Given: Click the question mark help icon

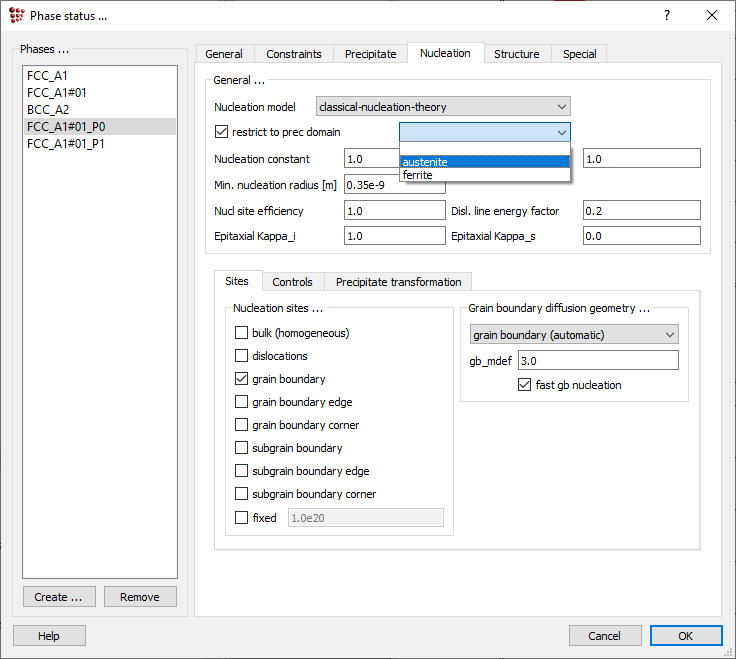Looking at the screenshot, I should tap(666, 15).
